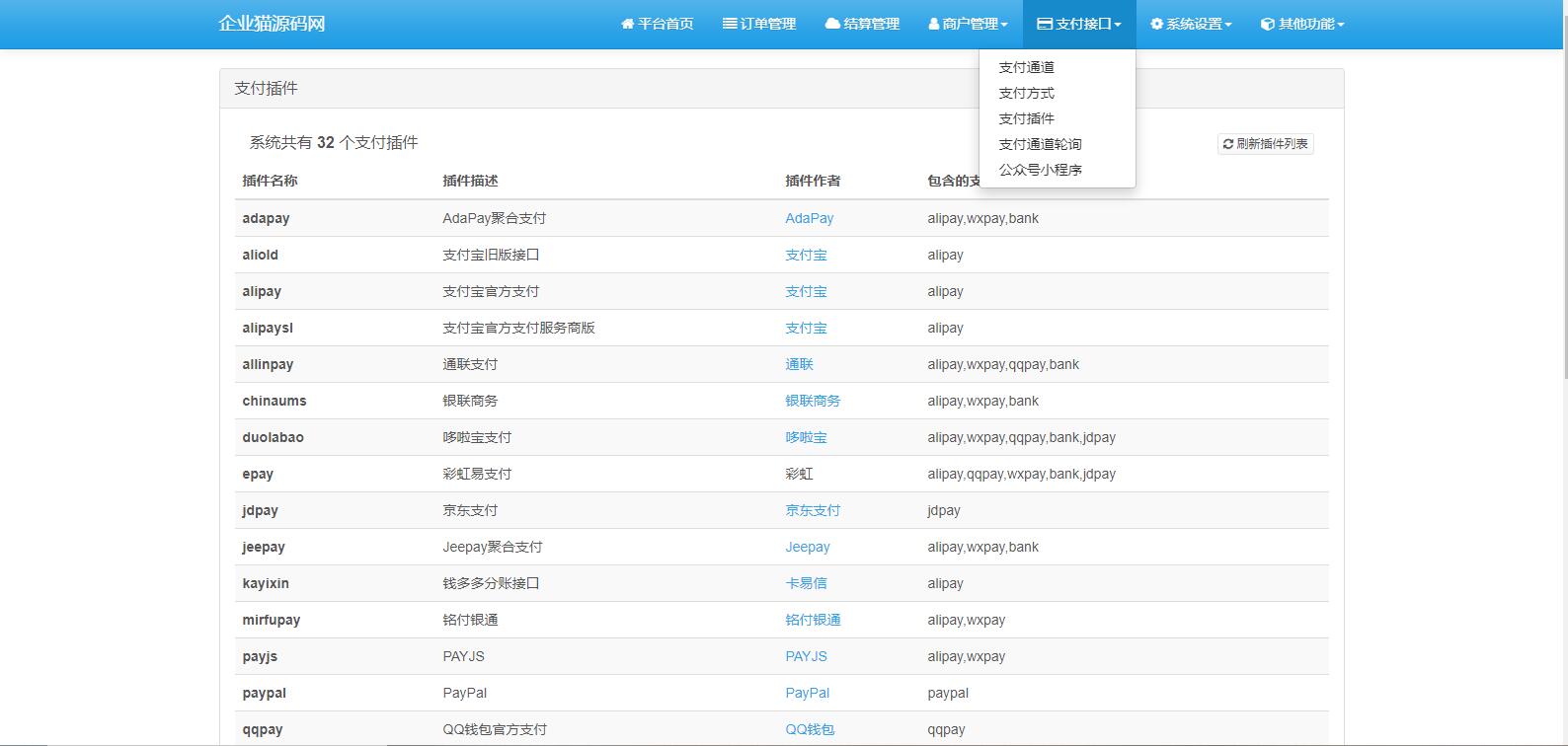Choose 支付方式 in the open menu

[1026, 93]
